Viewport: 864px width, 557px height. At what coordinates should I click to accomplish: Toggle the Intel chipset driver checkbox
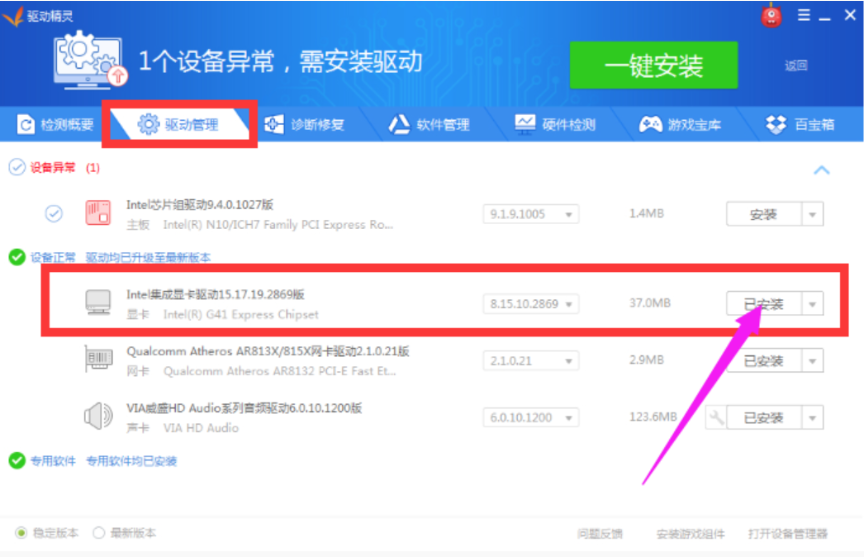coord(54,214)
